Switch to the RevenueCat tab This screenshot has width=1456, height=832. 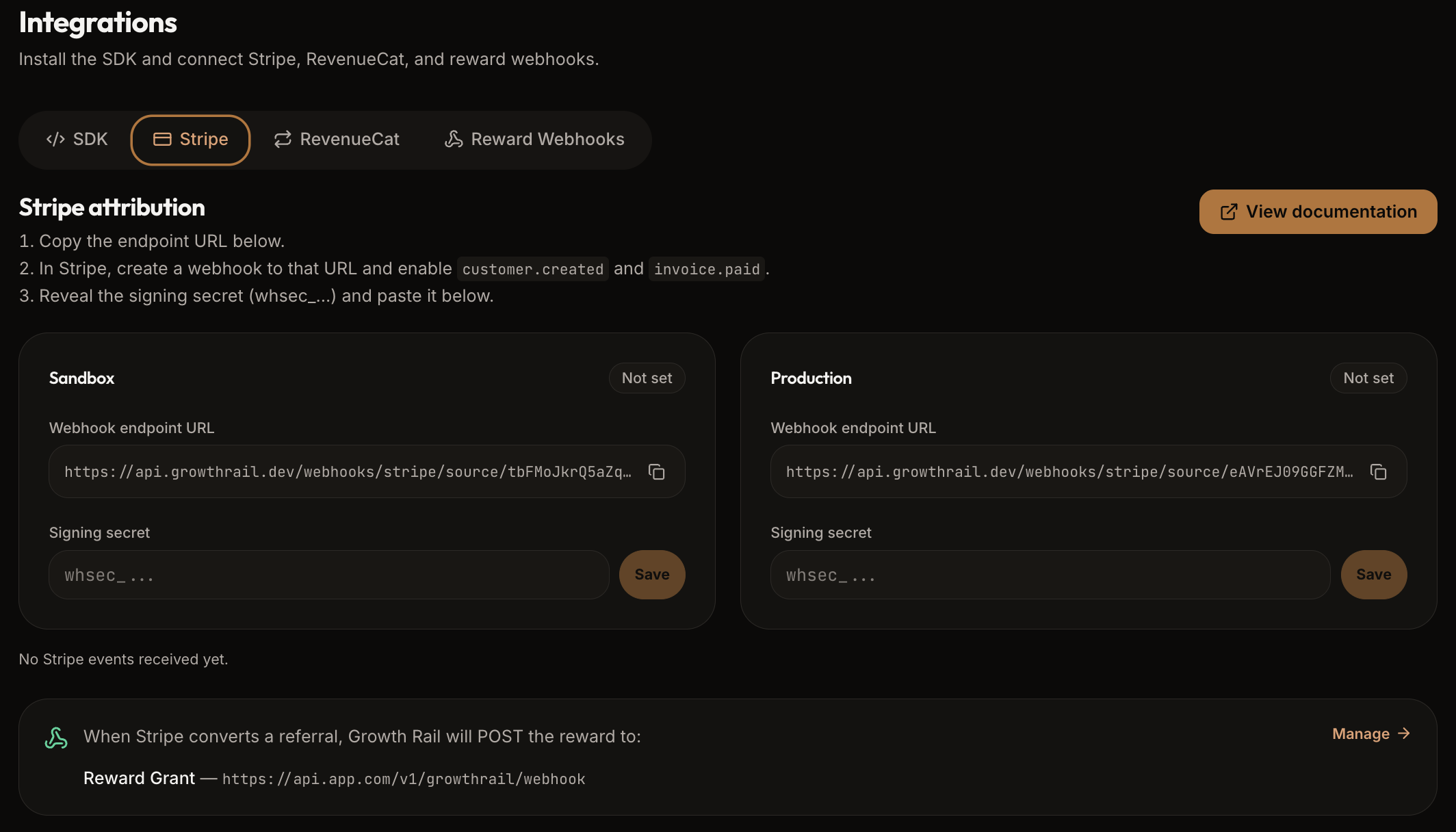click(x=337, y=140)
